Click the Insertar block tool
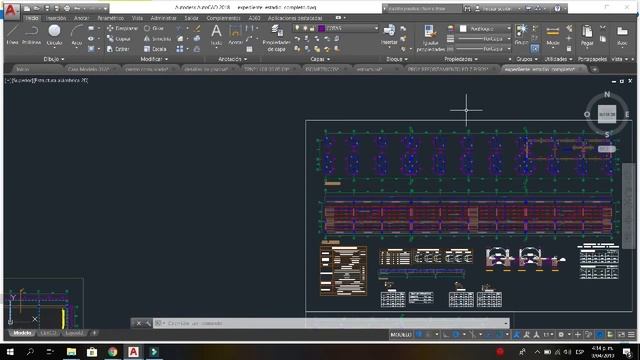 pos(389,35)
